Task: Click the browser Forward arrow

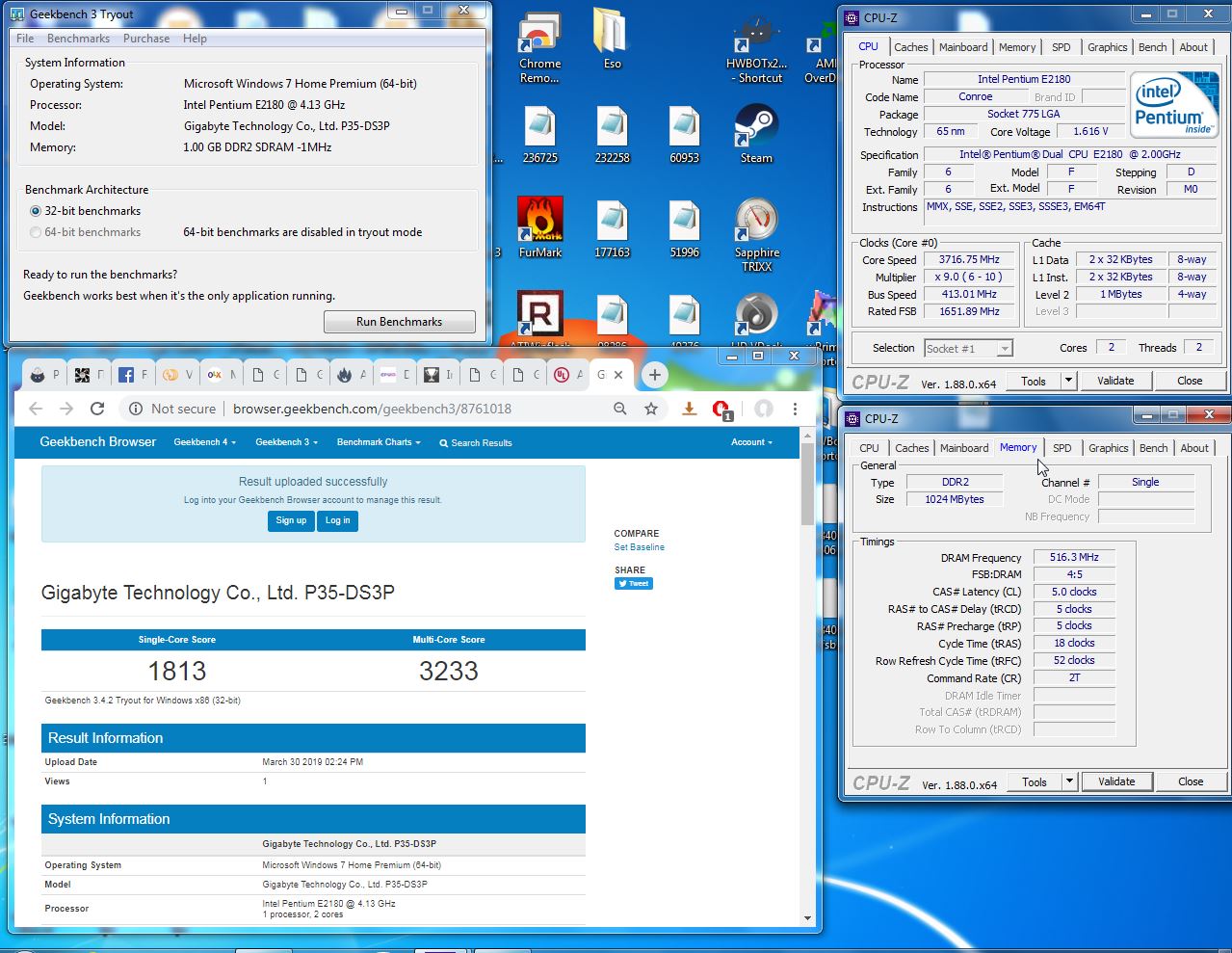Action: click(66, 409)
